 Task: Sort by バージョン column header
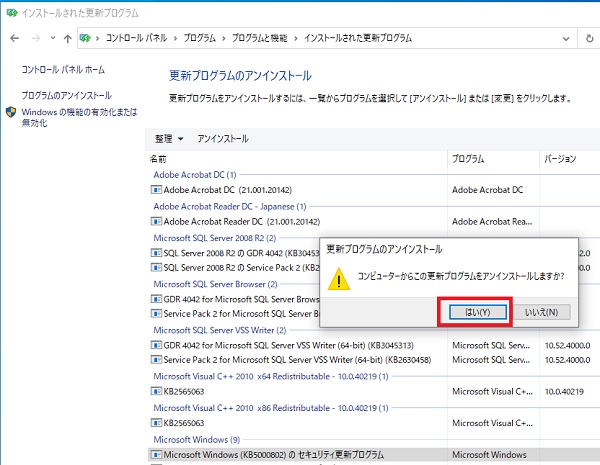560,159
